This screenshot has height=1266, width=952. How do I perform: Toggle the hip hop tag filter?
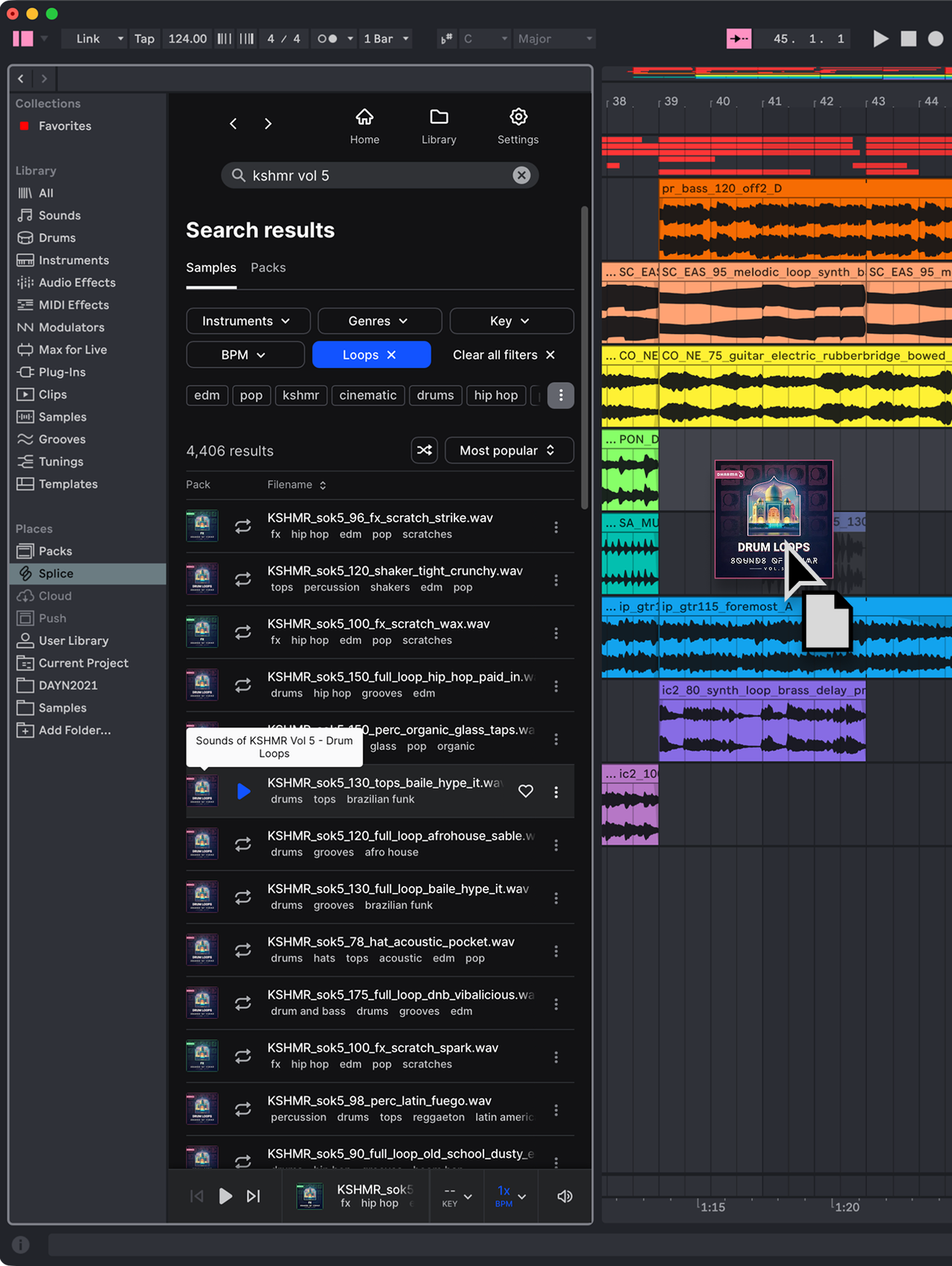click(x=496, y=395)
